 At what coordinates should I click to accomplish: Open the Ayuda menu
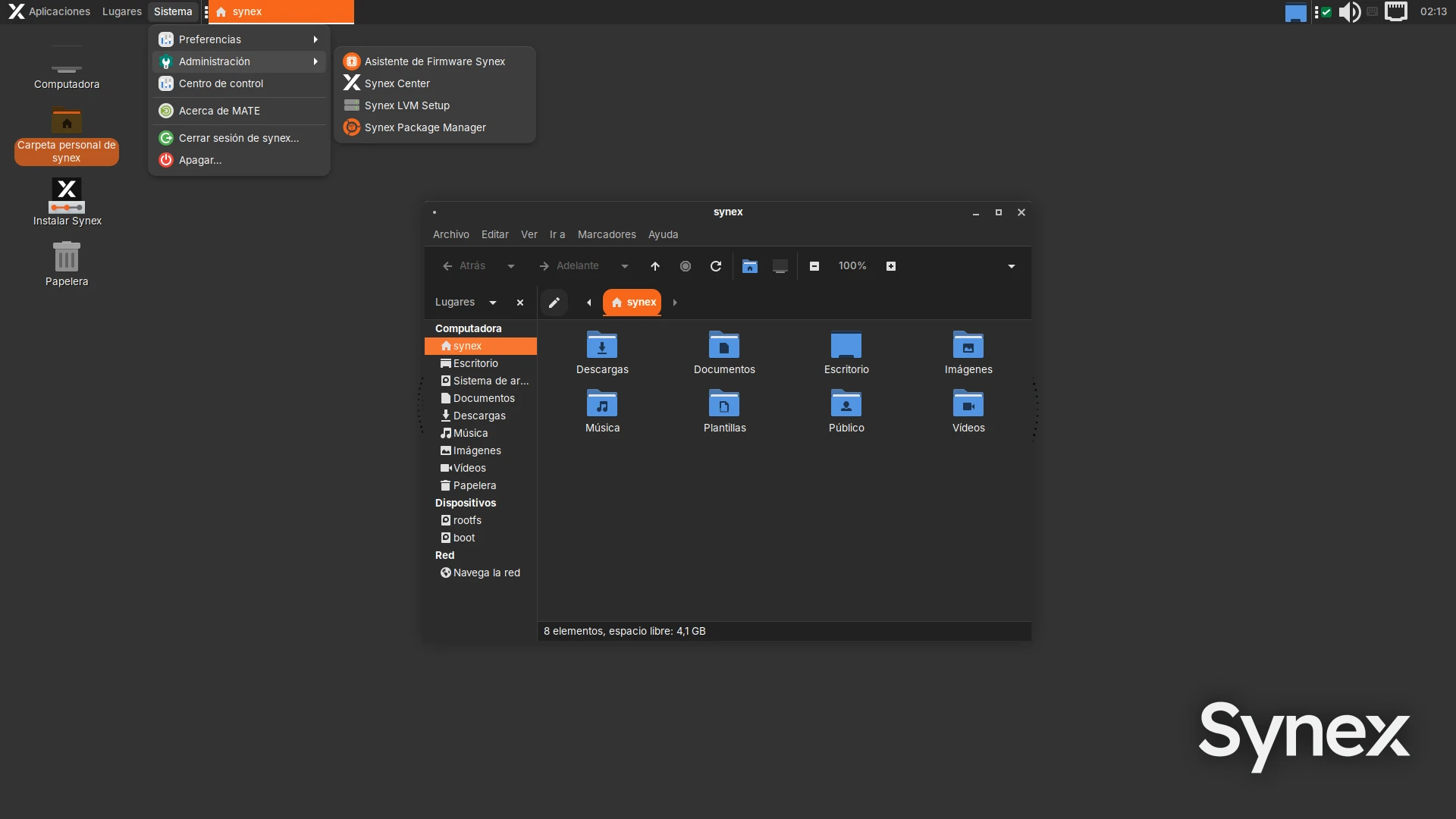[x=664, y=234]
